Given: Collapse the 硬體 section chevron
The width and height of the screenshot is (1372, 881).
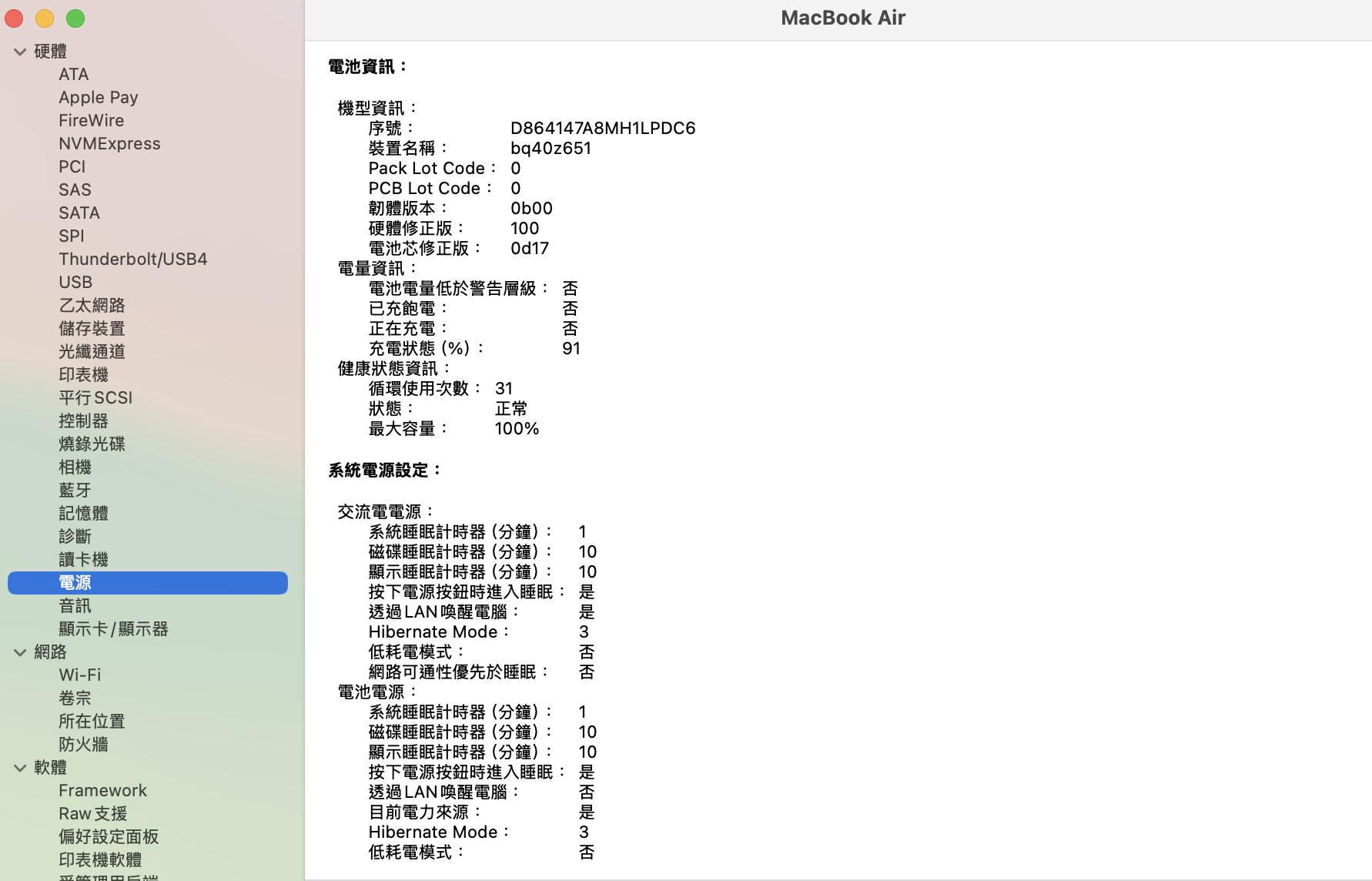Looking at the screenshot, I should click(20, 52).
